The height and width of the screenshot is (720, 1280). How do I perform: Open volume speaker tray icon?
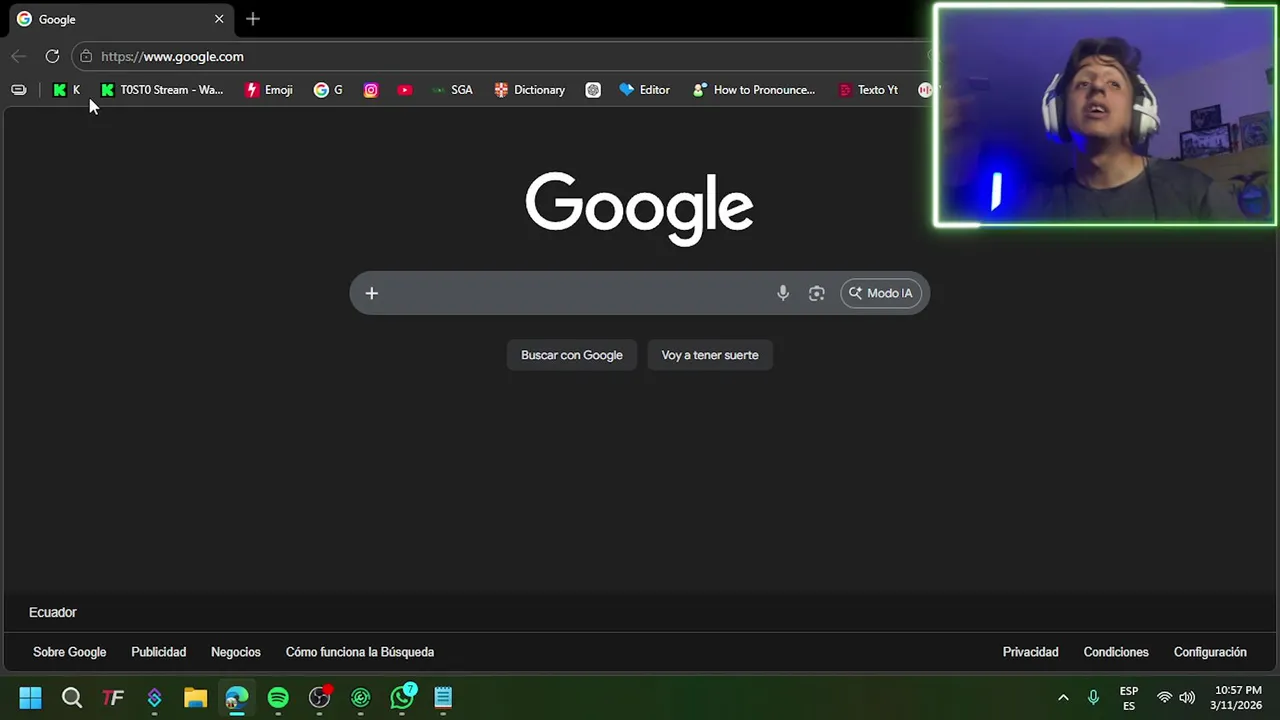pos(1187,697)
